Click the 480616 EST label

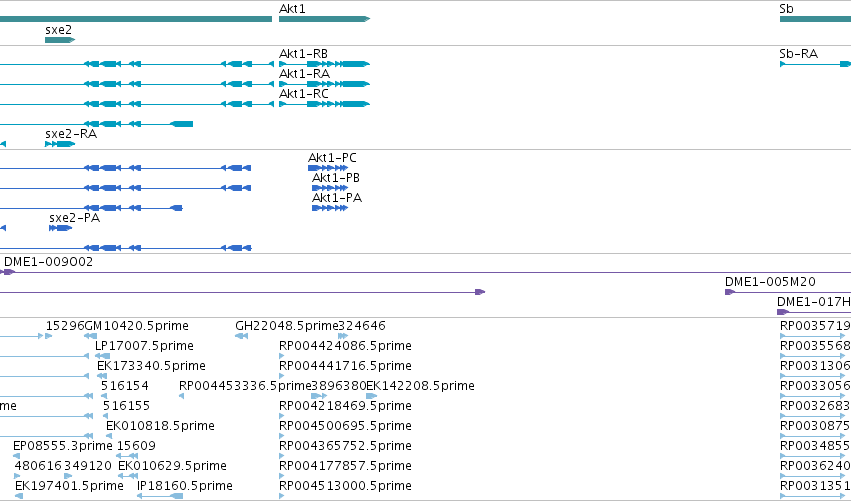coord(39,466)
